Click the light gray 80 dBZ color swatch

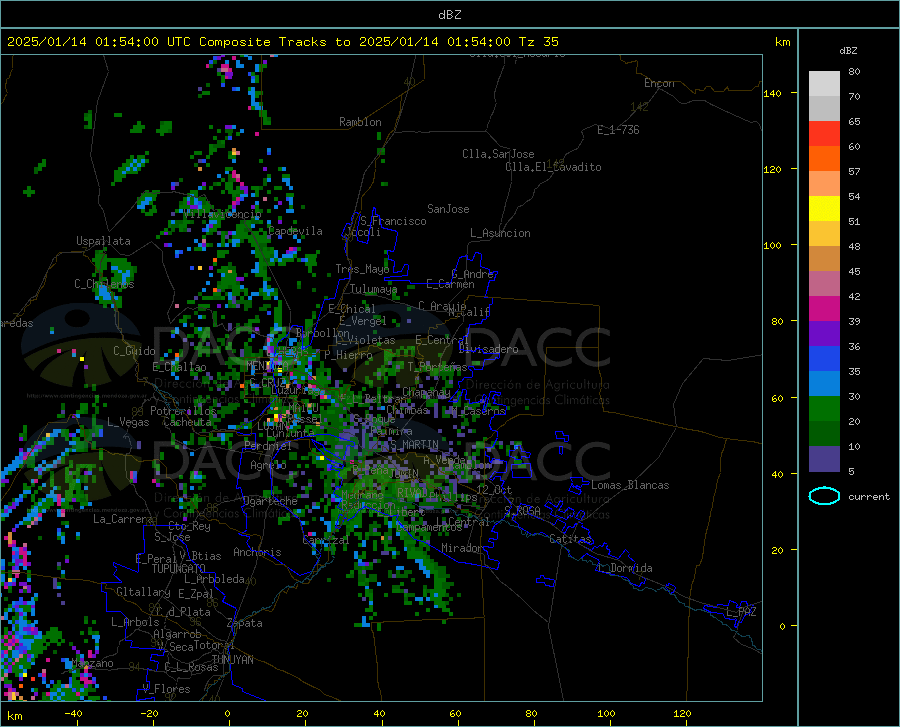(824, 84)
